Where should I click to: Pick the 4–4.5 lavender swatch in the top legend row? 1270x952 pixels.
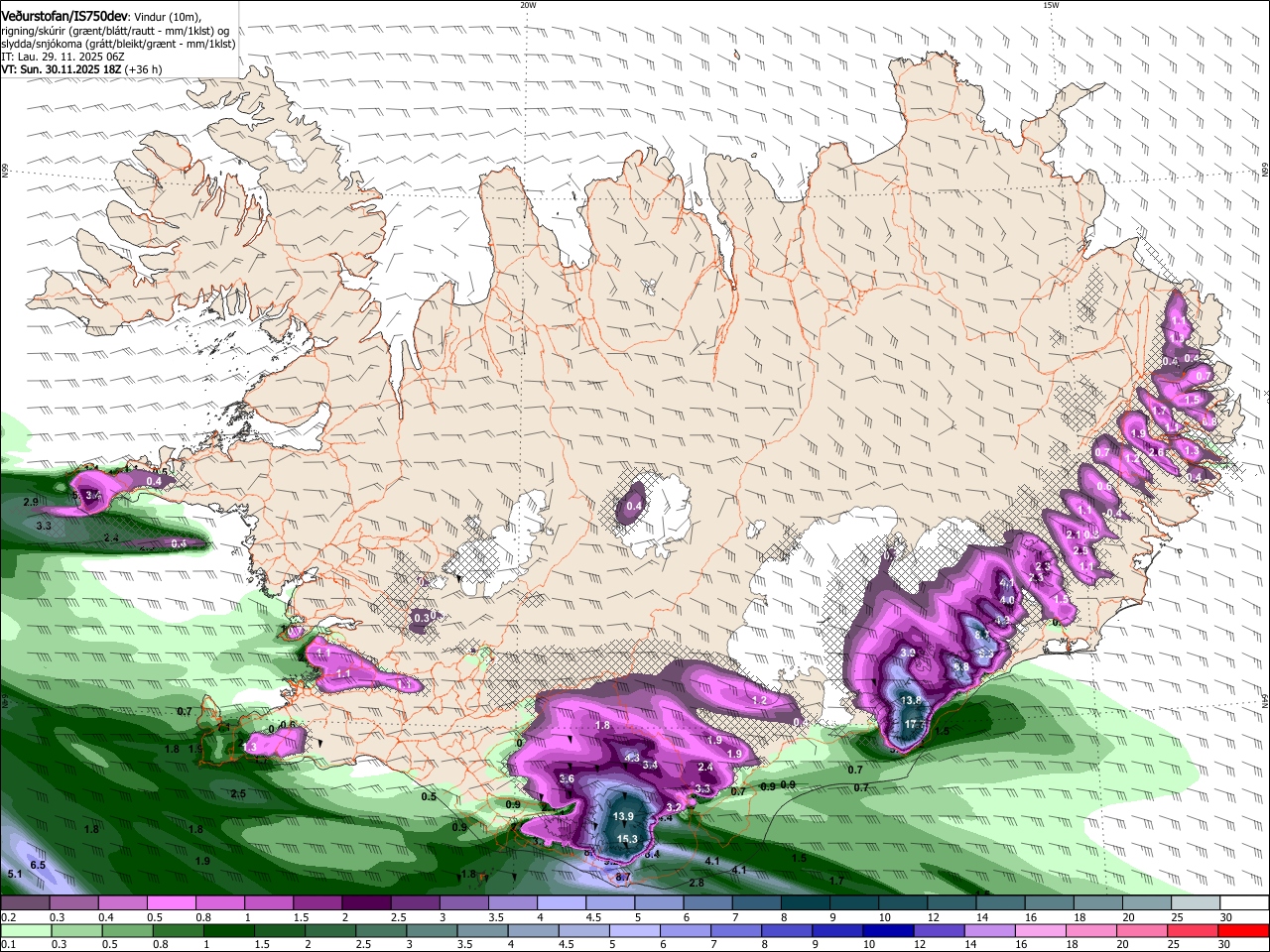(x=561, y=903)
